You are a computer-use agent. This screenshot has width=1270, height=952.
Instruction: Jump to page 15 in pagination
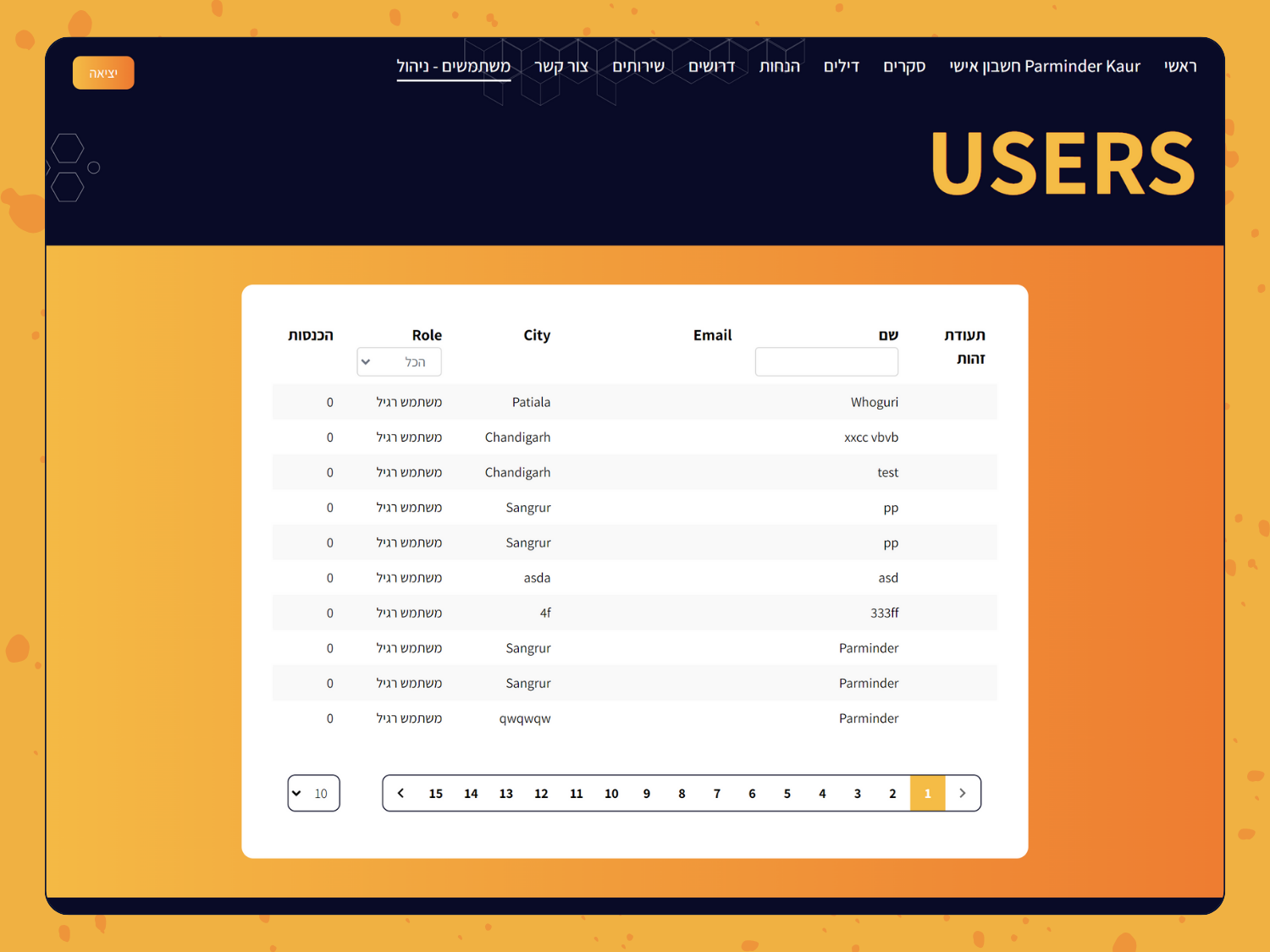[x=435, y=794]
